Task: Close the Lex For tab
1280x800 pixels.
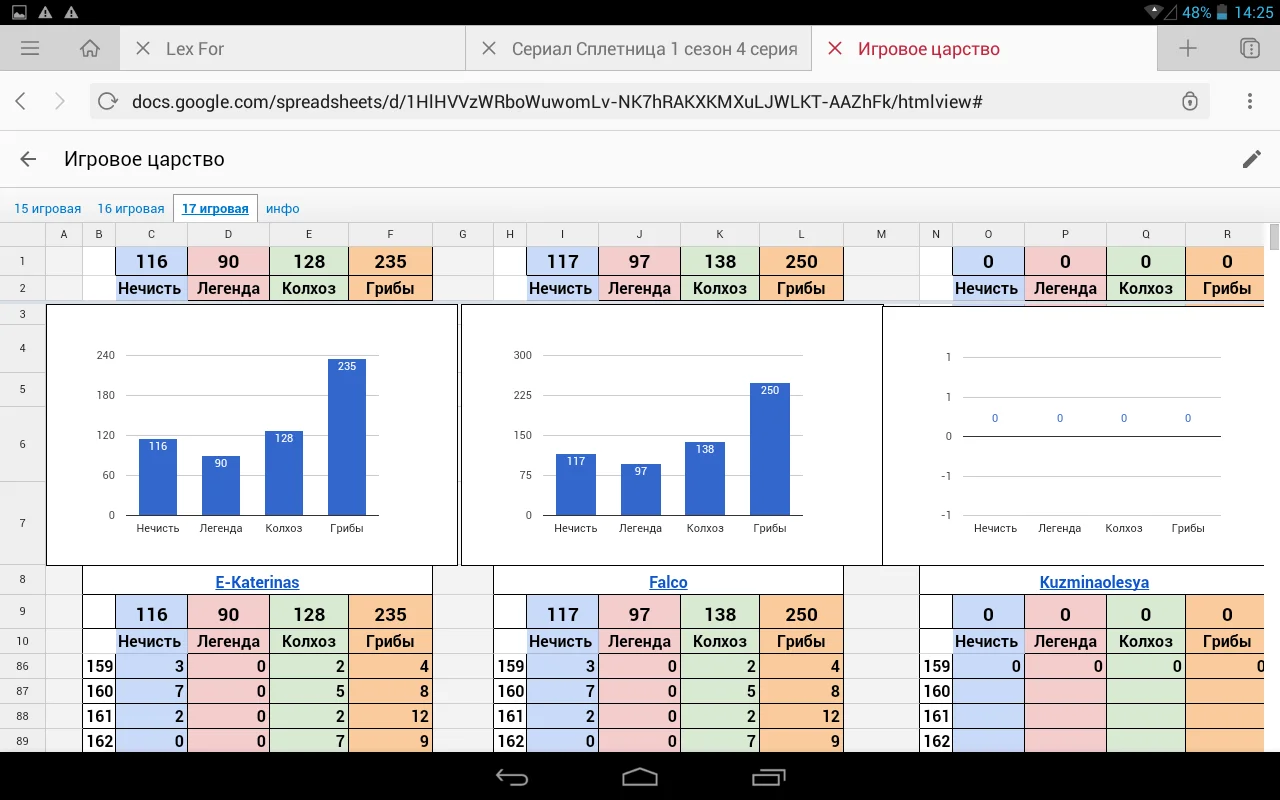Action: coord(143,48)
